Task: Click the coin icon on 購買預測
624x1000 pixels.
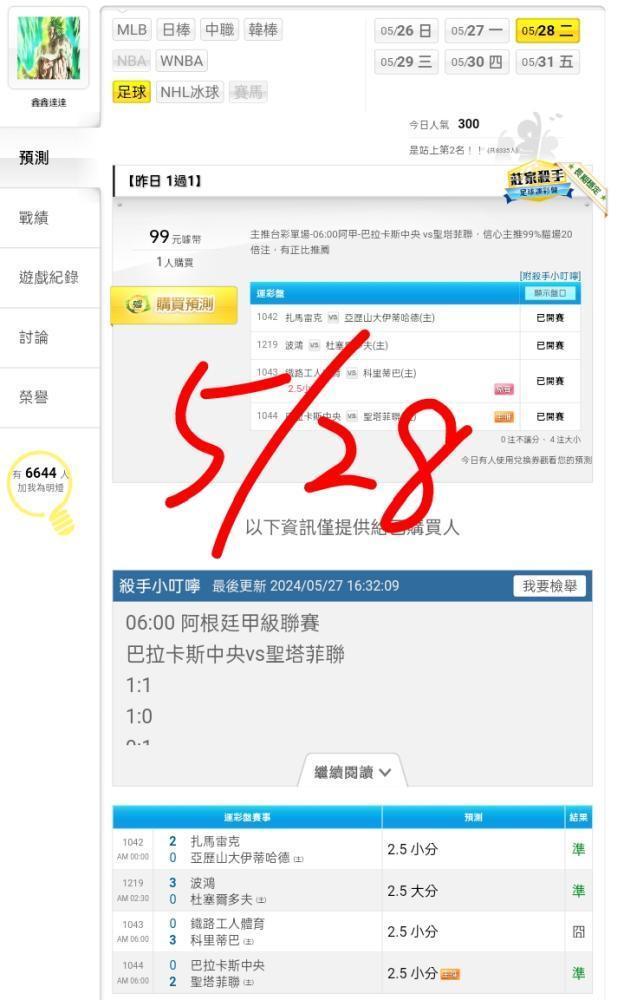Action: coord(137,304)
